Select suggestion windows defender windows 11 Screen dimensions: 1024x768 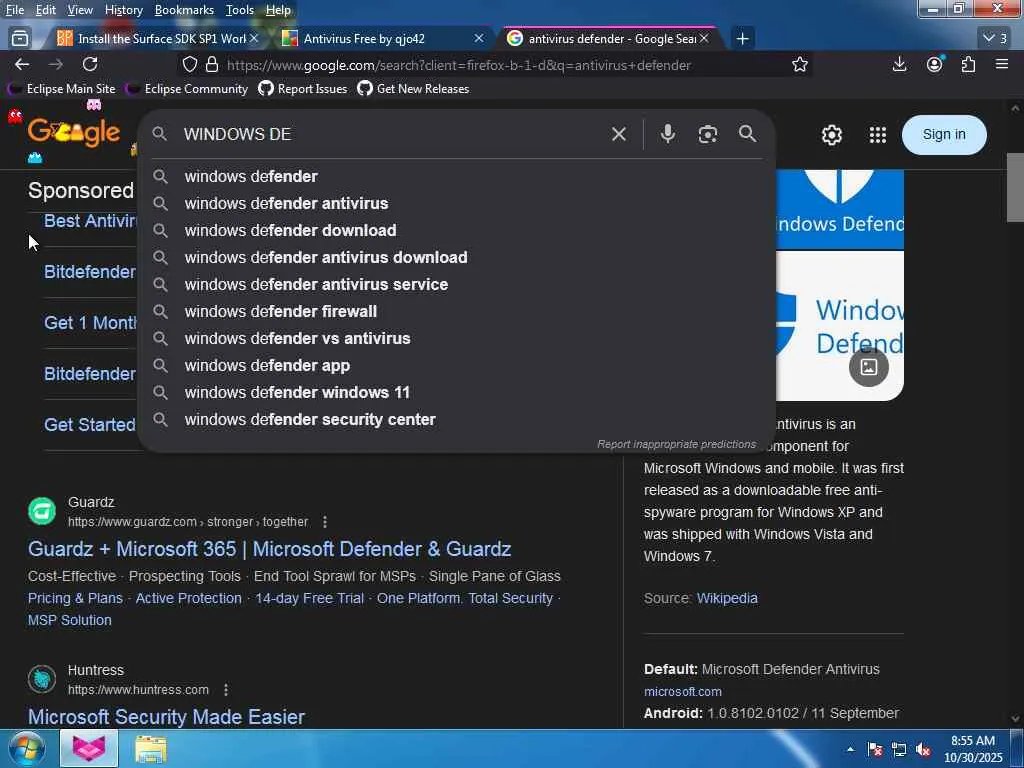click(456, 392)
